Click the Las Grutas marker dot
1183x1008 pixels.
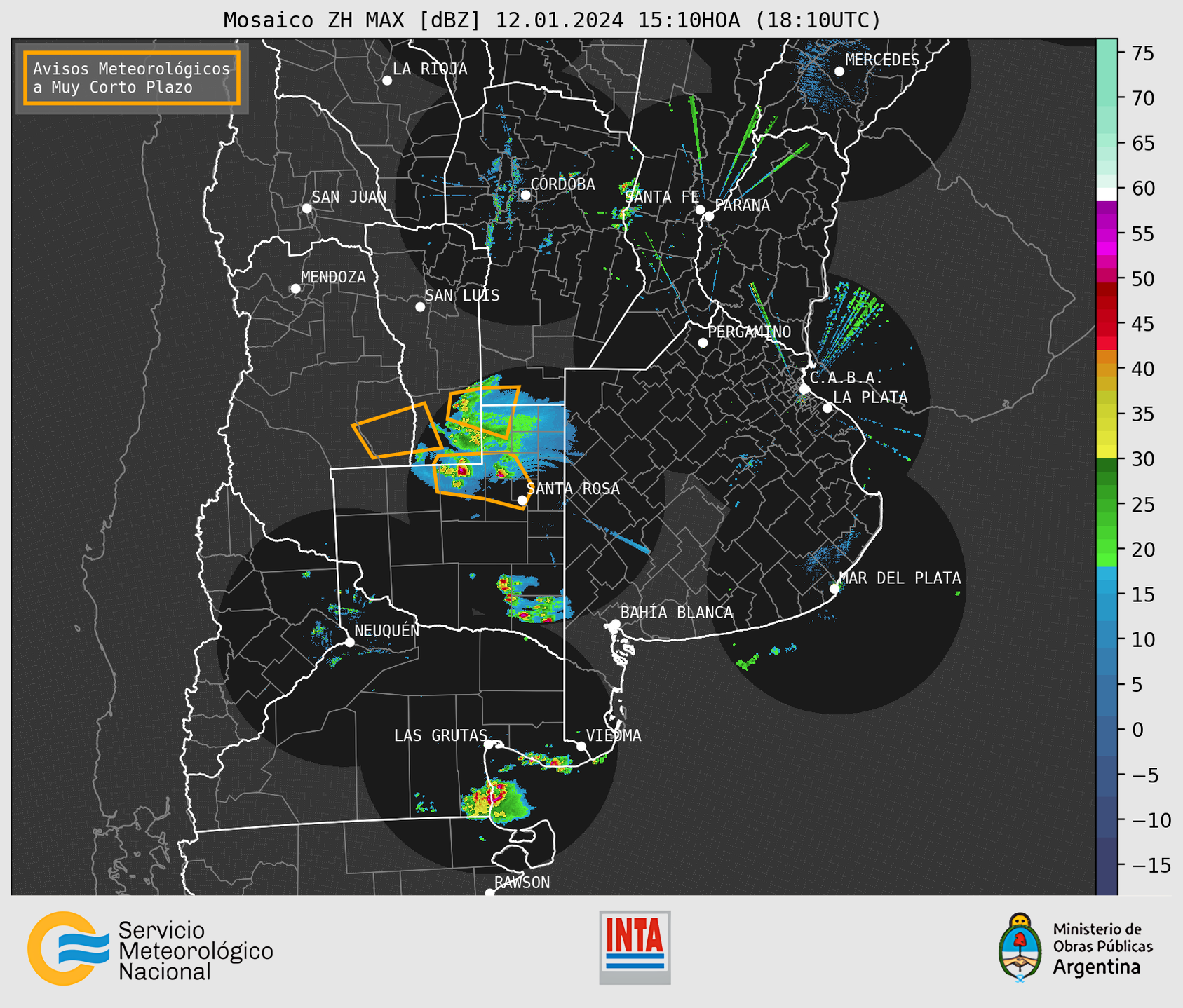pos(489,744)
